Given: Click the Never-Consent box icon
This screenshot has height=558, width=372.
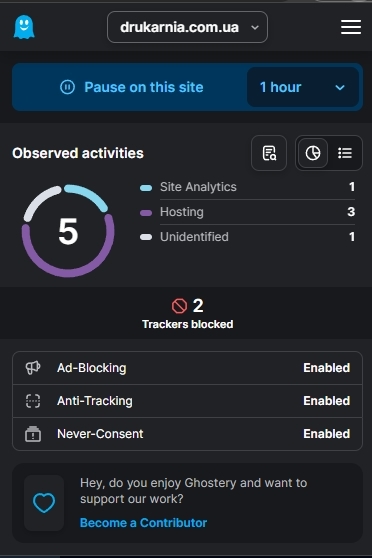Looking at the screenshot, I should coord(33,434).
